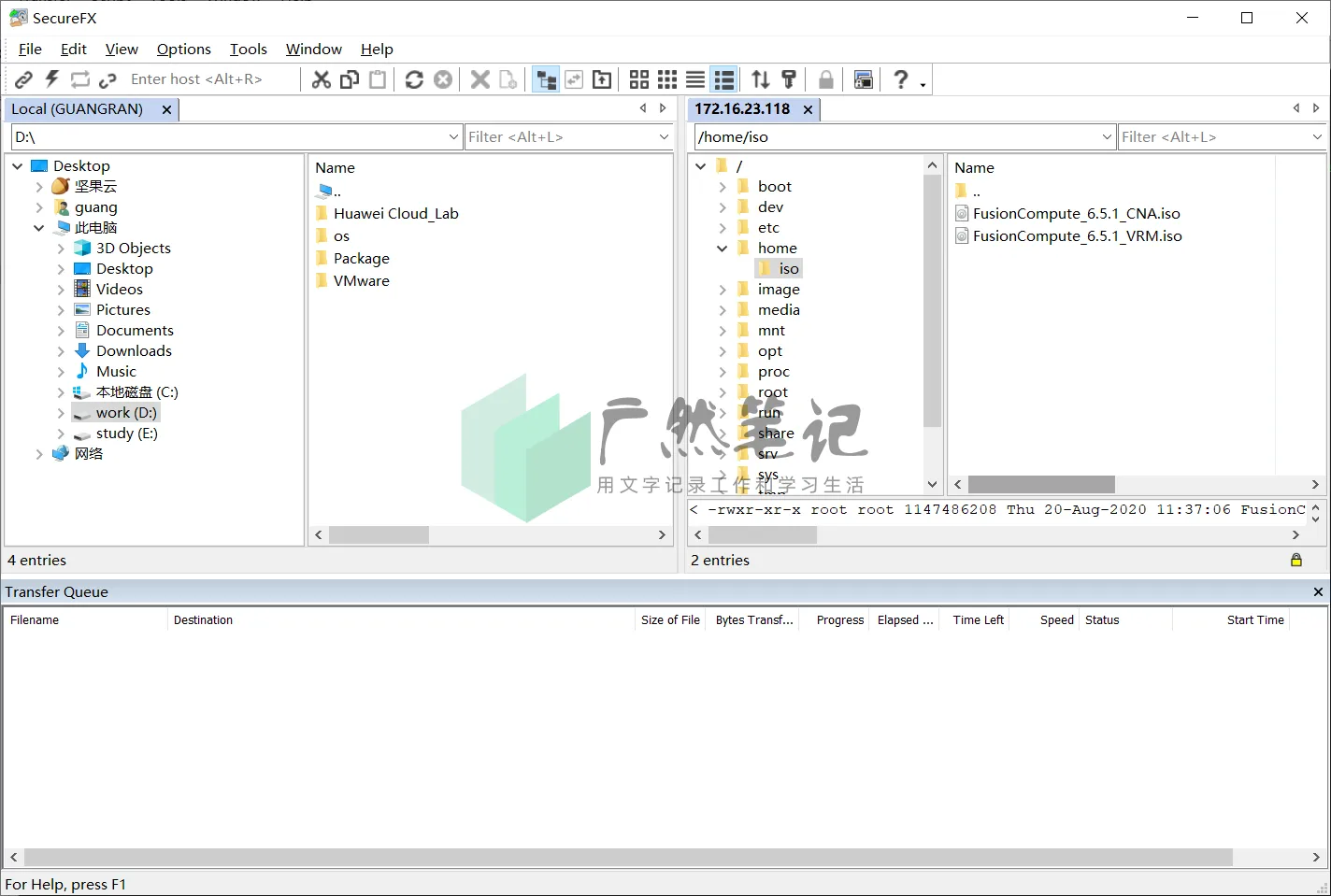The width and height of the screenshot is (1331, 896).
Task: Click the Stop transfer circle-X icon
Action: pos(443,79)
